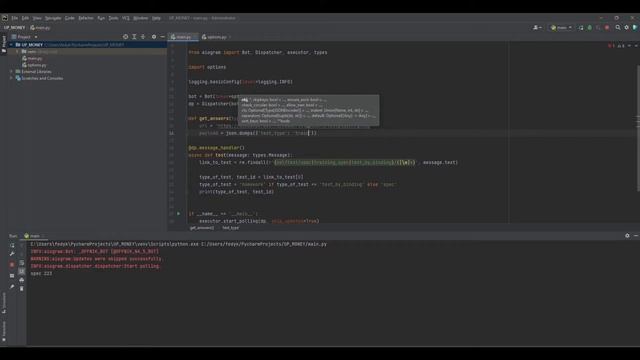Expand the venv folder
Viewport: 640px width, 360px height.
coord(17,52)
